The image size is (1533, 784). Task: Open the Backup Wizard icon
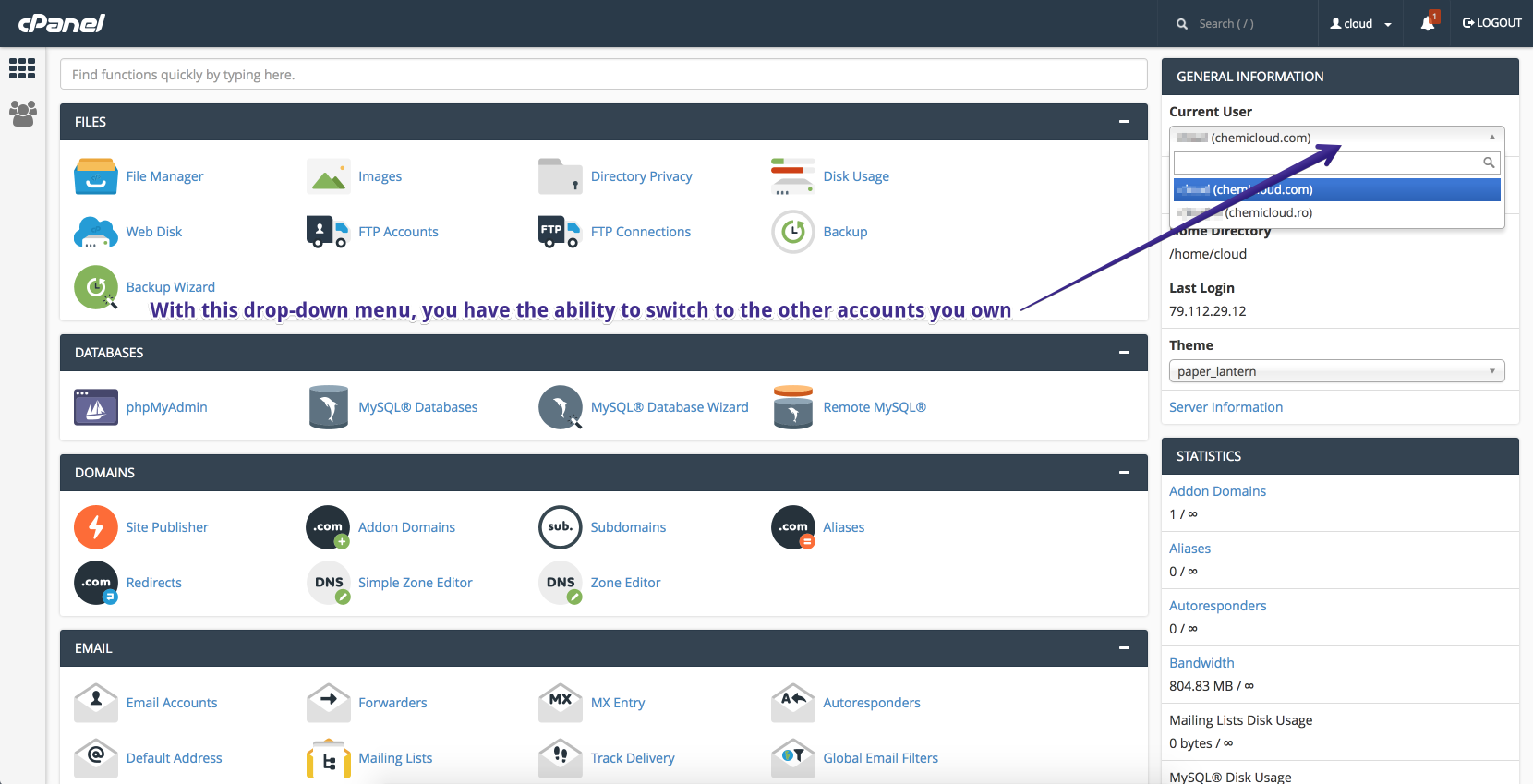(x=96, y=287)
